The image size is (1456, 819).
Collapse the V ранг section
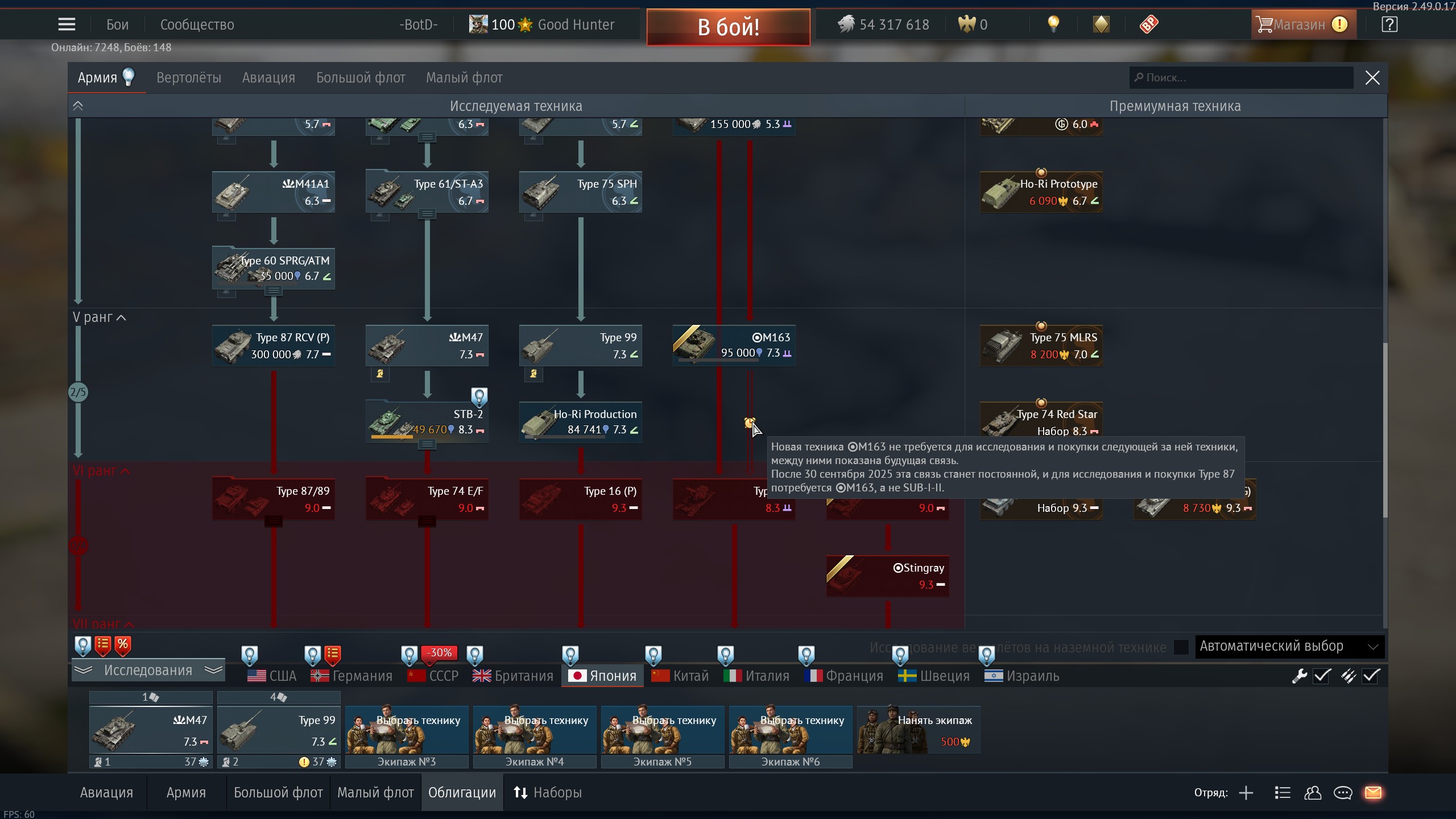click(x=99, y=317)
